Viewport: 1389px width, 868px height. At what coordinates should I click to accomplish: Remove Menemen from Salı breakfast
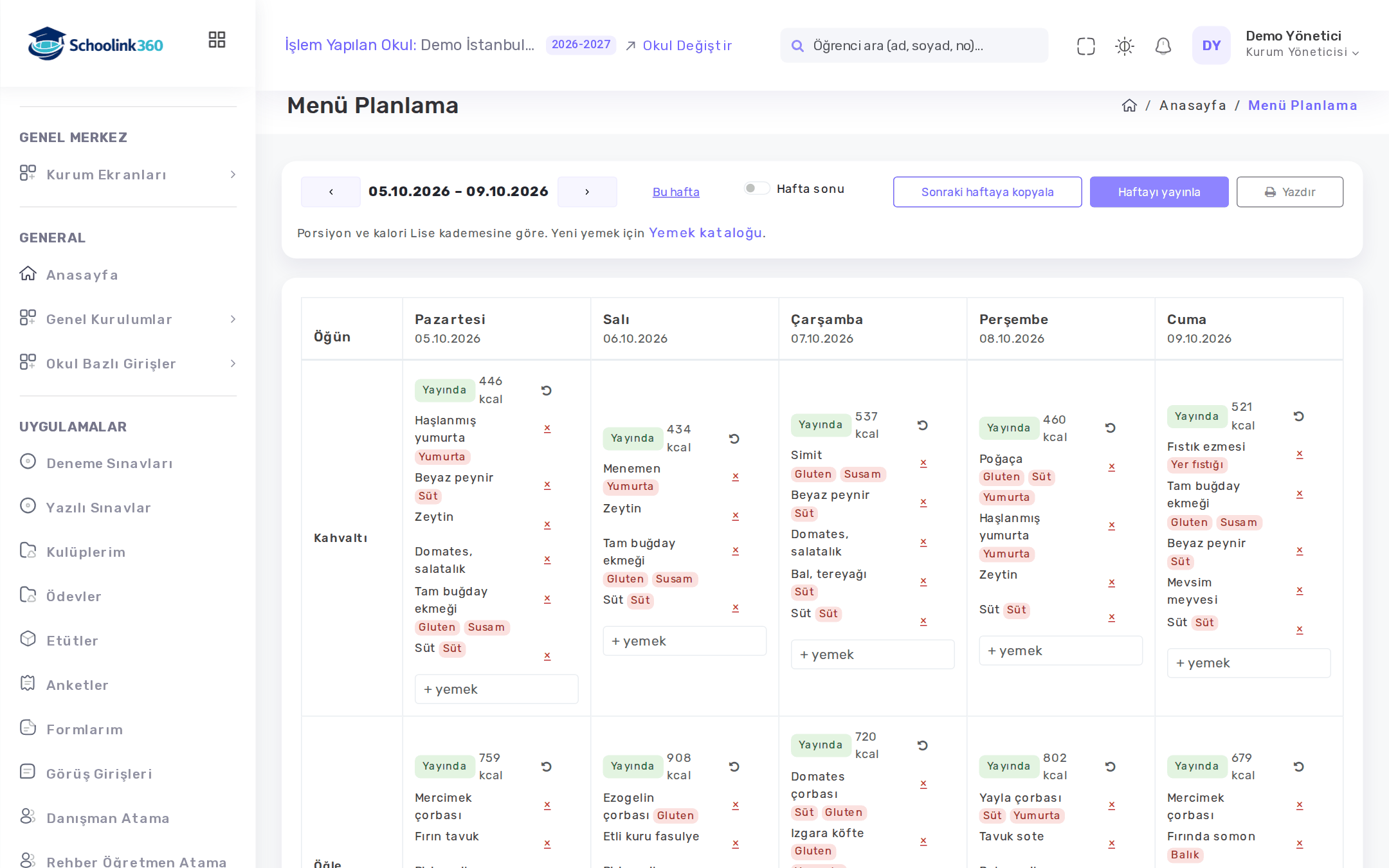735,476
